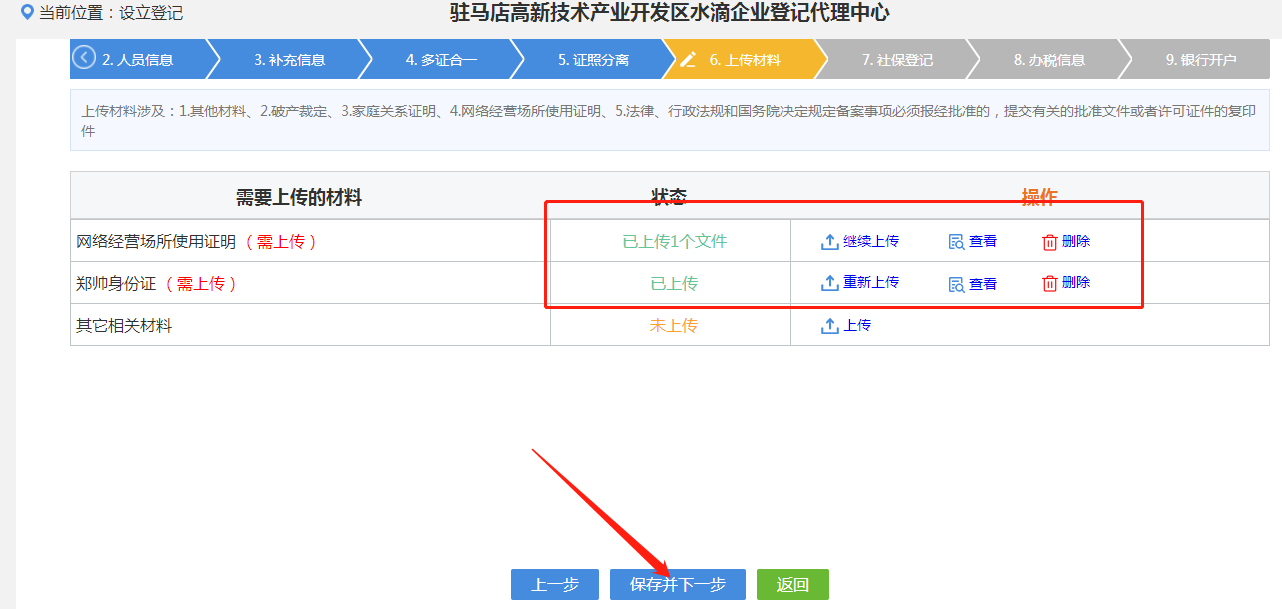Click the back arrow circle in step bar
The height and width of the screenshot is (609, 1282).
(x=84, y=58)
